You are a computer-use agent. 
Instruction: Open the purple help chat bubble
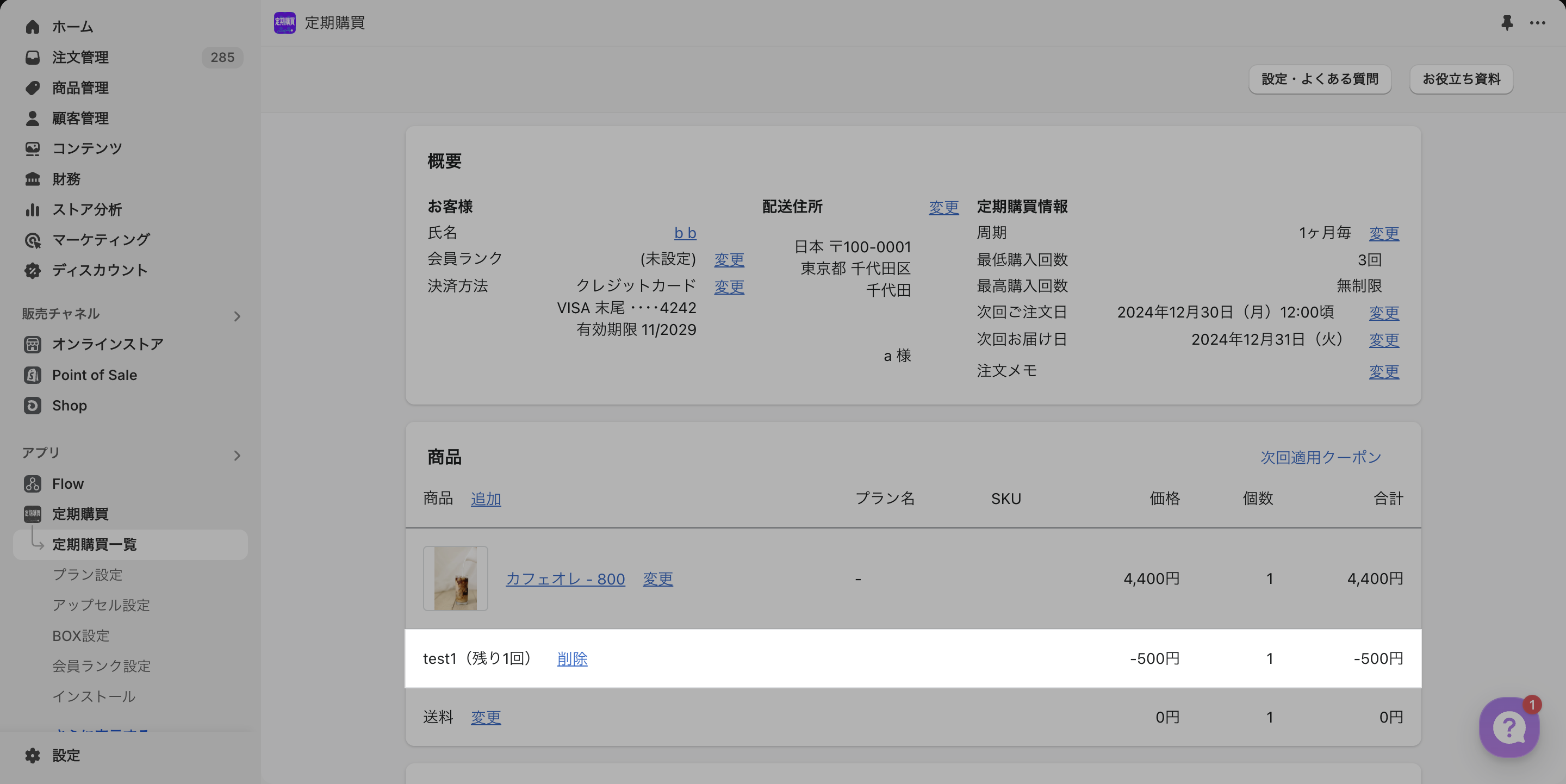[1509, 727]
